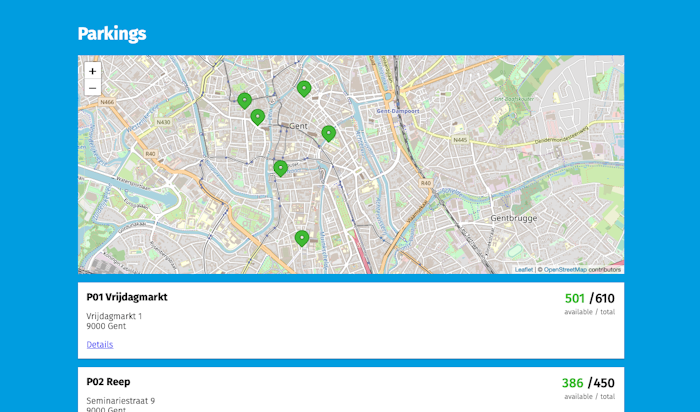Select the green marker below city center
Image resolution: width=700 pixels, height=412 pixels.
pyautogui.click(x=280, y=168)
